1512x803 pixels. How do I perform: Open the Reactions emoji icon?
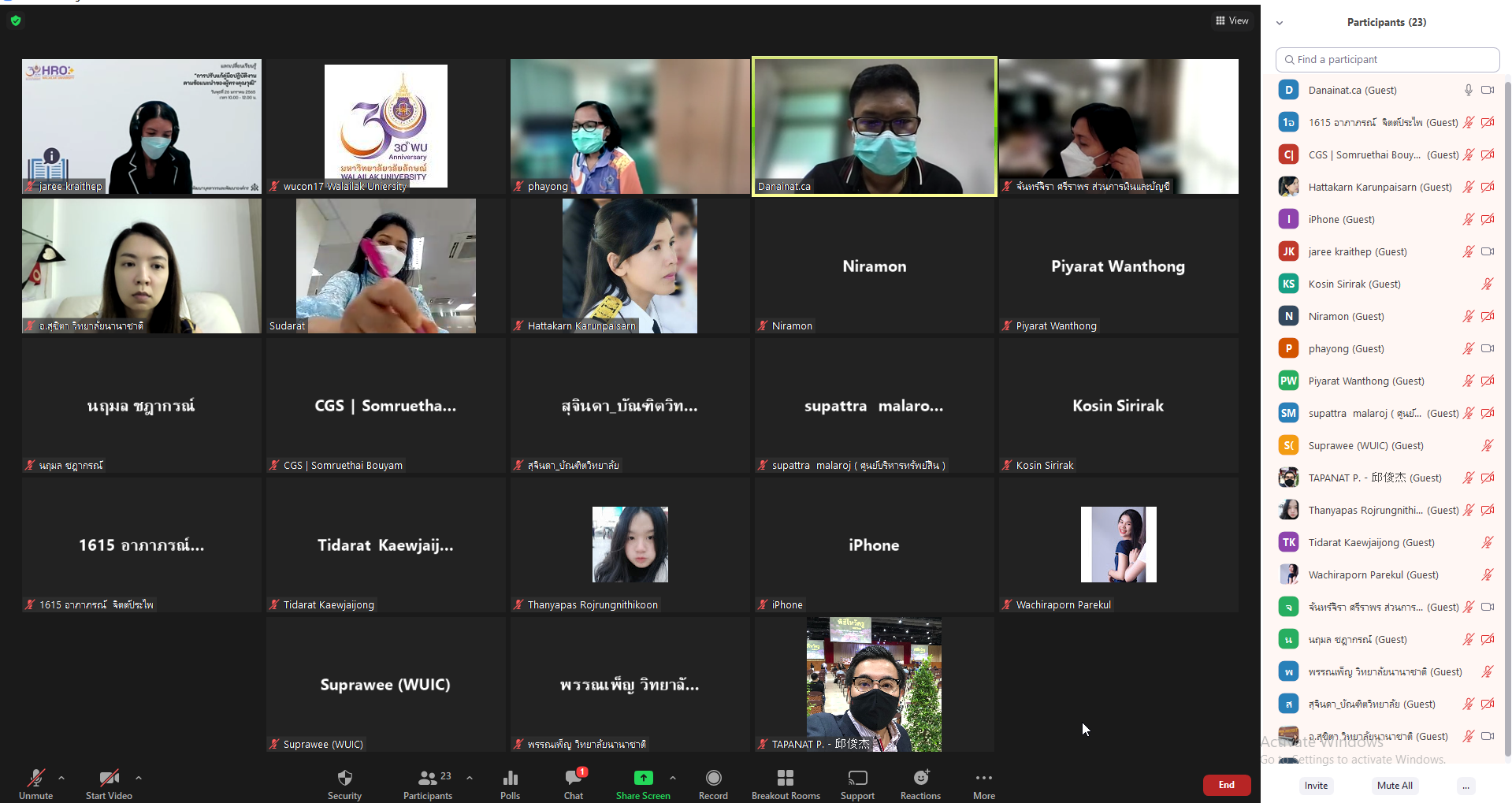tap(920, 779)
